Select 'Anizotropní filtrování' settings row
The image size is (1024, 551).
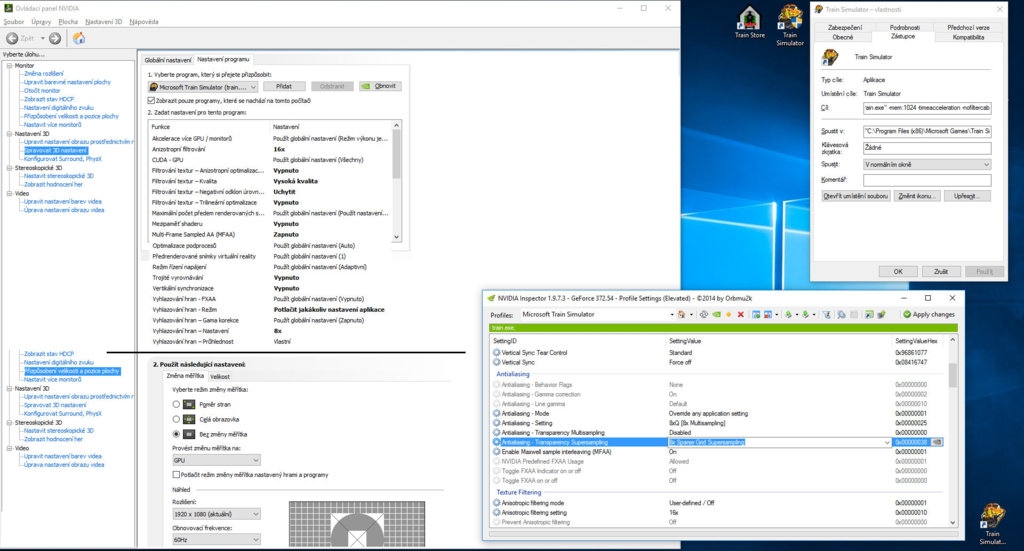coord(270,150)
